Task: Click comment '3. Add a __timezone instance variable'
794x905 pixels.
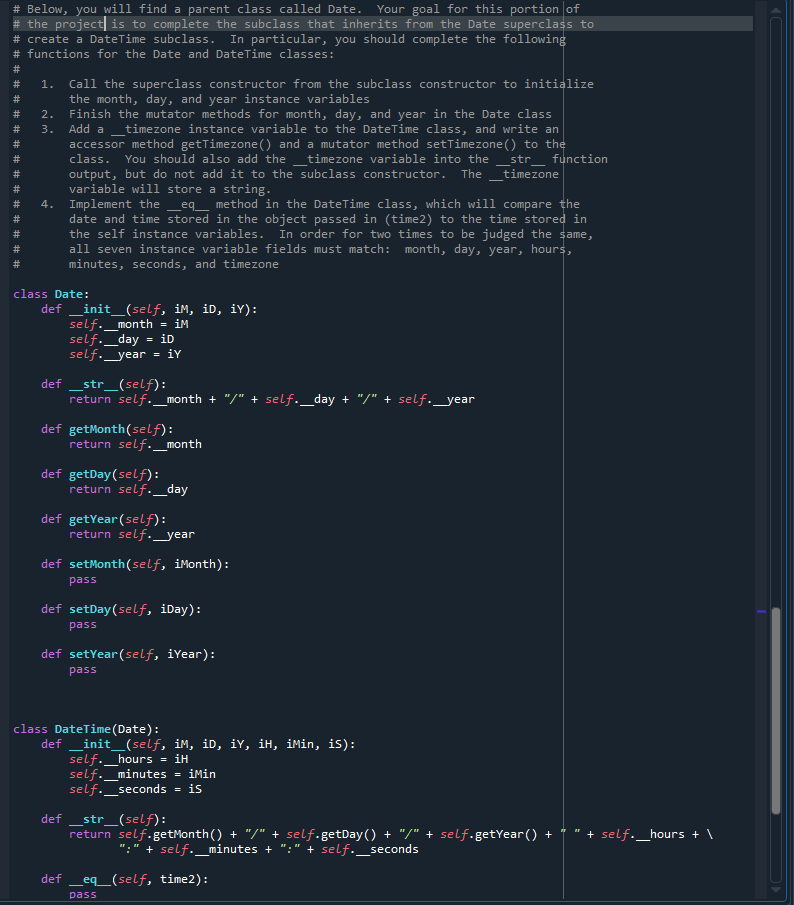Action: coord(299,129)
